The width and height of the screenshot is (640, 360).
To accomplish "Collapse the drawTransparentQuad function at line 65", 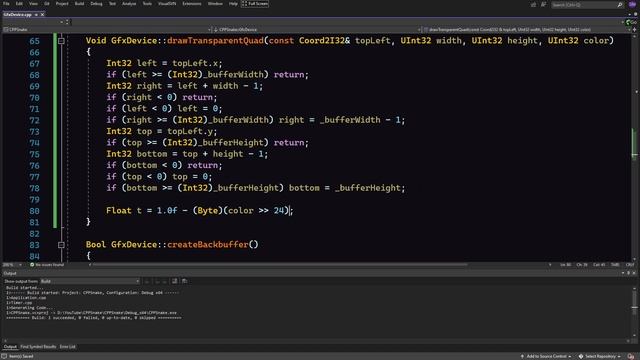I will pyautogui.click(x=61, y=41).
